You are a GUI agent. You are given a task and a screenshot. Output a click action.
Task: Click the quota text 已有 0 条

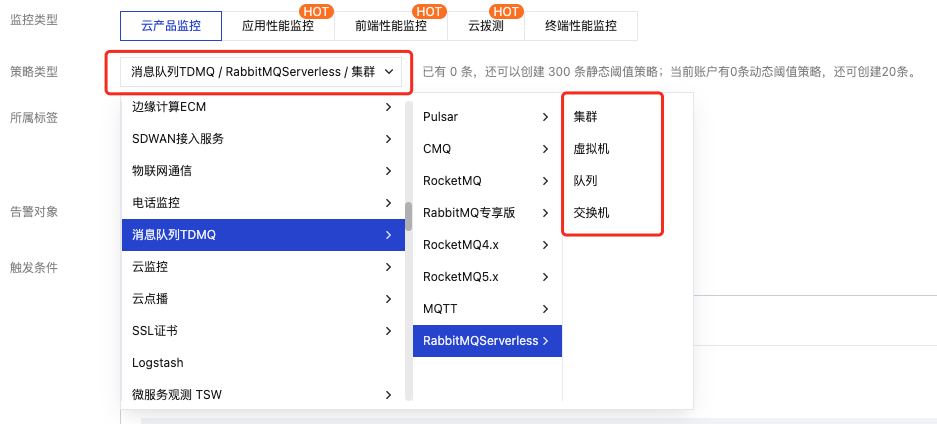[448, 73]
